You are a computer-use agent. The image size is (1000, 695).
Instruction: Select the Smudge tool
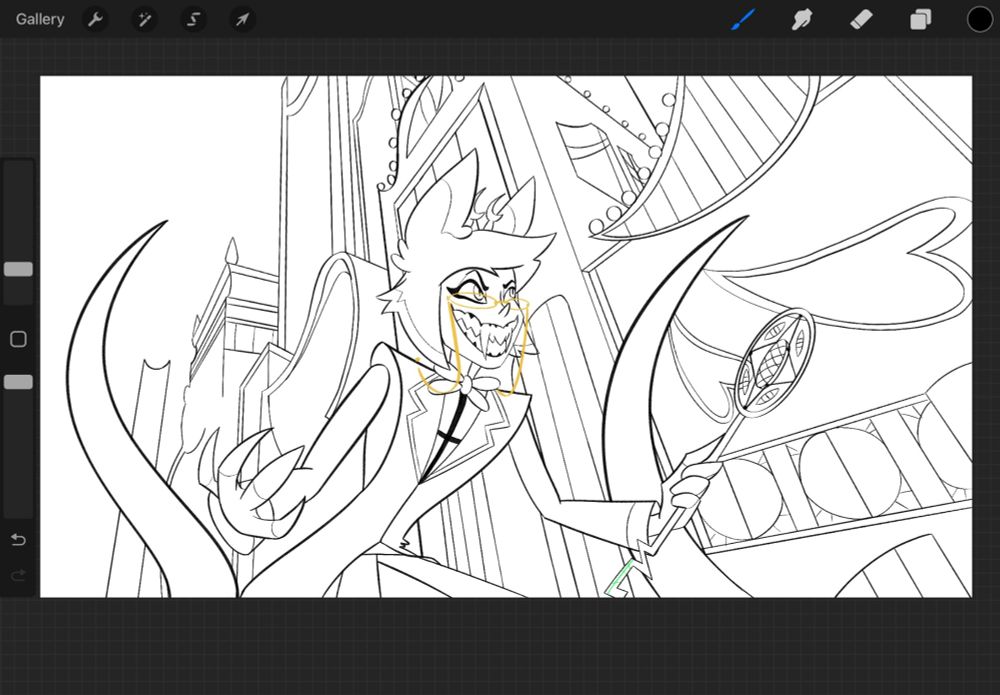(x=802, y=20)
